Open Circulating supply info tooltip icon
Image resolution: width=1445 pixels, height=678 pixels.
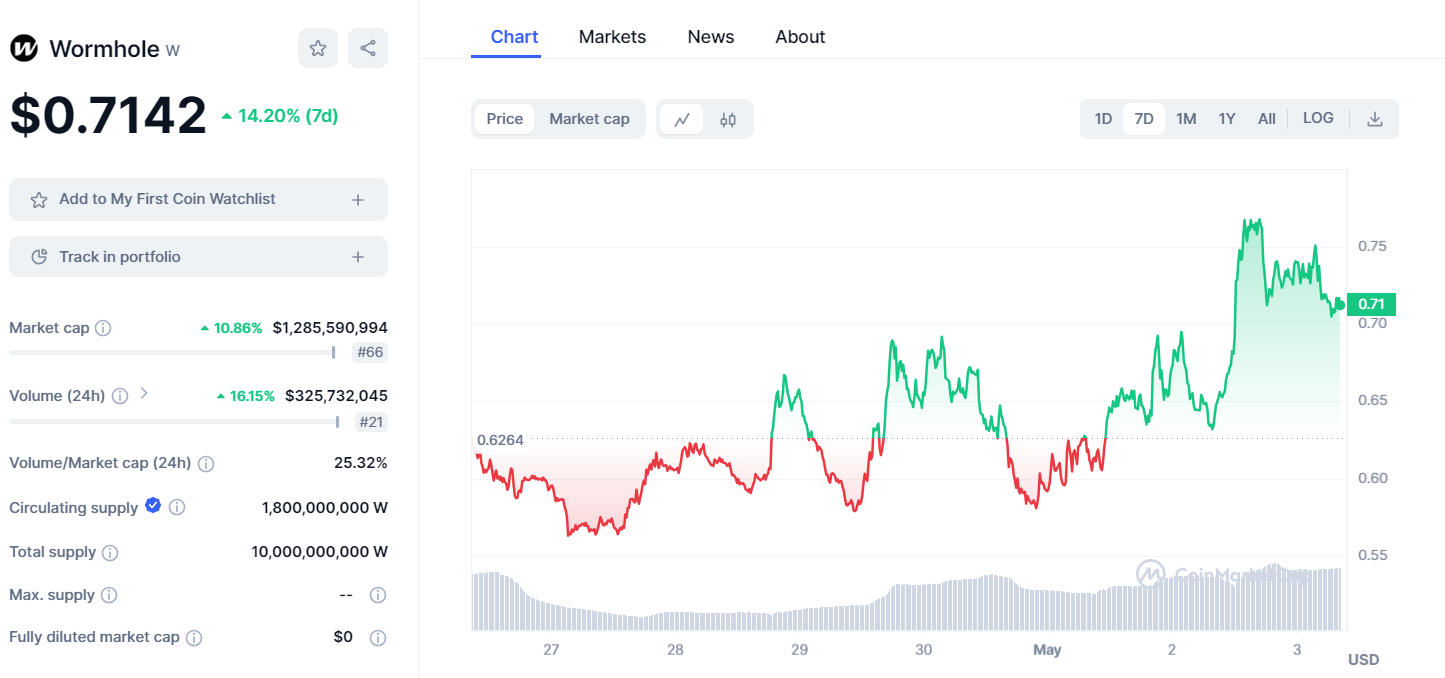177,508
